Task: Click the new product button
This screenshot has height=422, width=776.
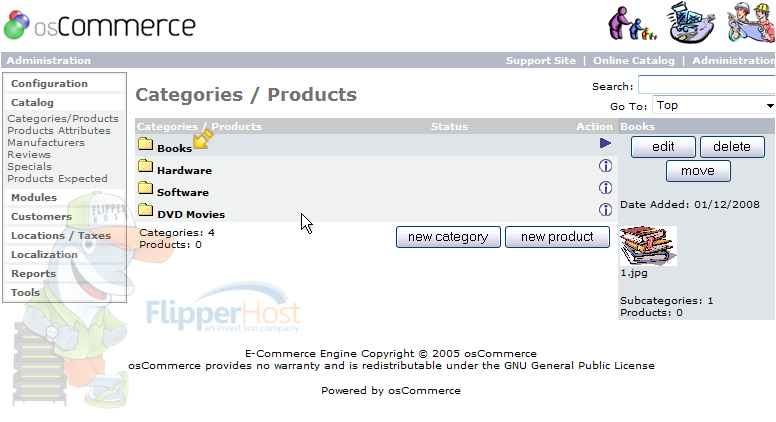Action: tap(557, 237)
